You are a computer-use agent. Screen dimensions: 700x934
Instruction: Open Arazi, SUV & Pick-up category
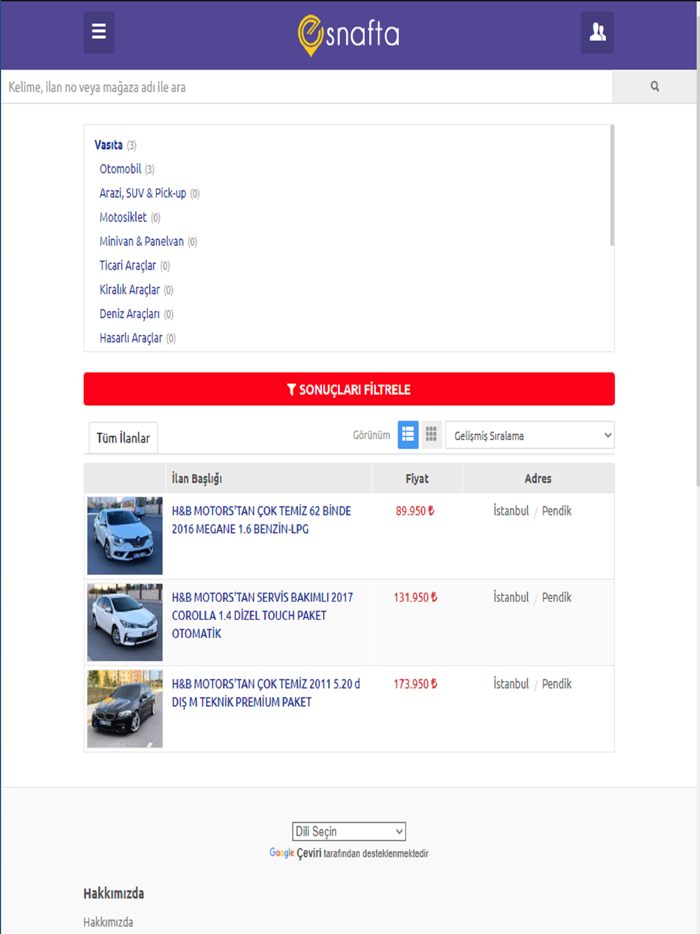(x=142, y=193)
